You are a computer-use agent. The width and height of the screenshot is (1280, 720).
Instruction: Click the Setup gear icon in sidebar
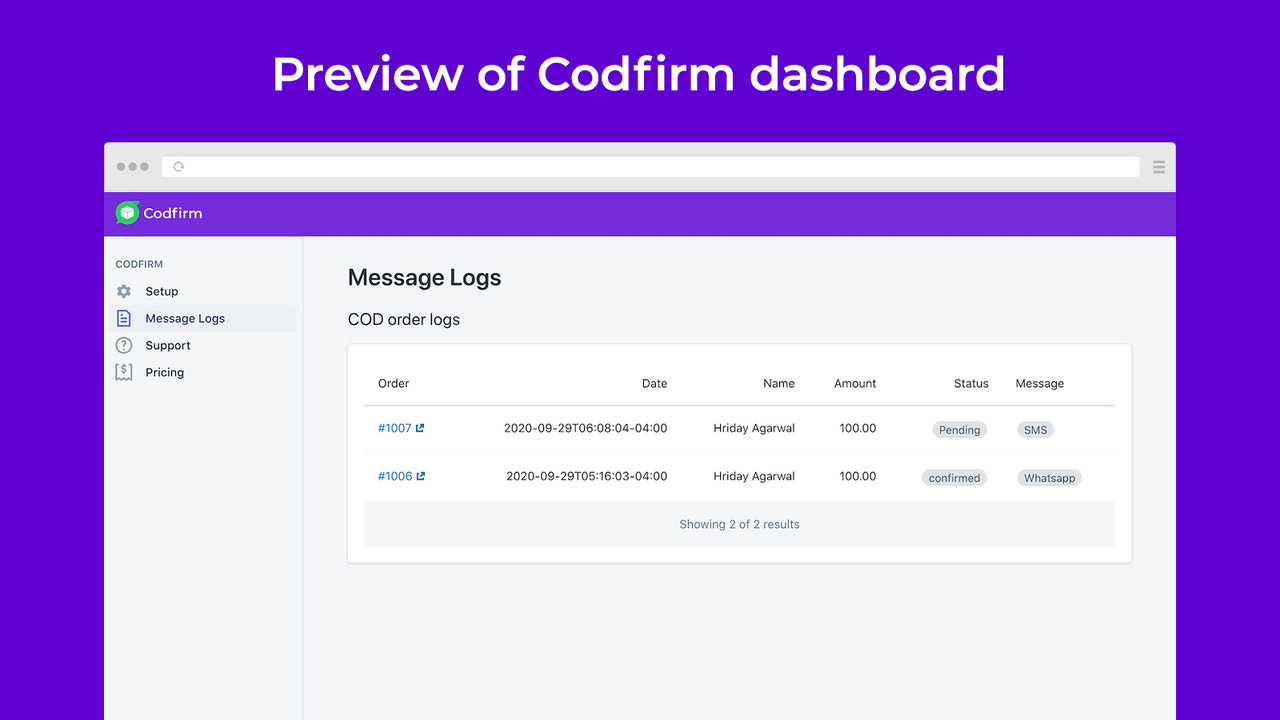123,291
